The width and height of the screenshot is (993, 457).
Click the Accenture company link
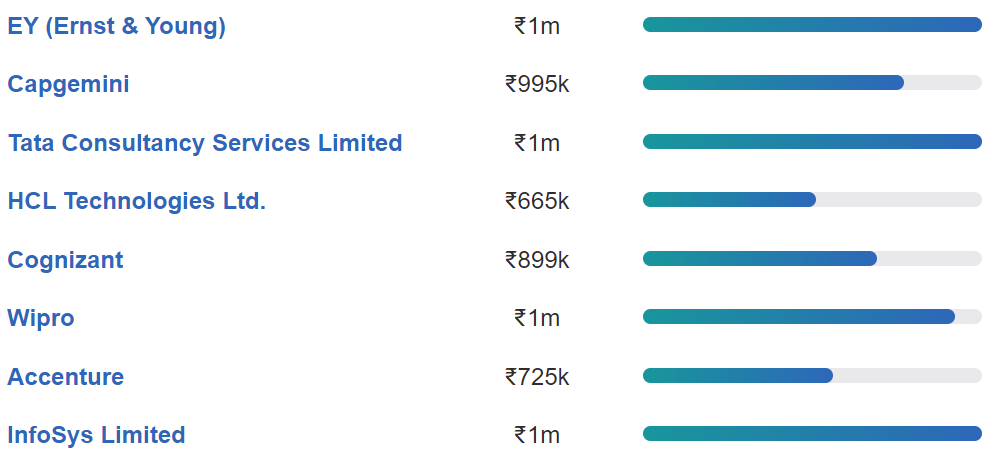click(x=66, y=377)
